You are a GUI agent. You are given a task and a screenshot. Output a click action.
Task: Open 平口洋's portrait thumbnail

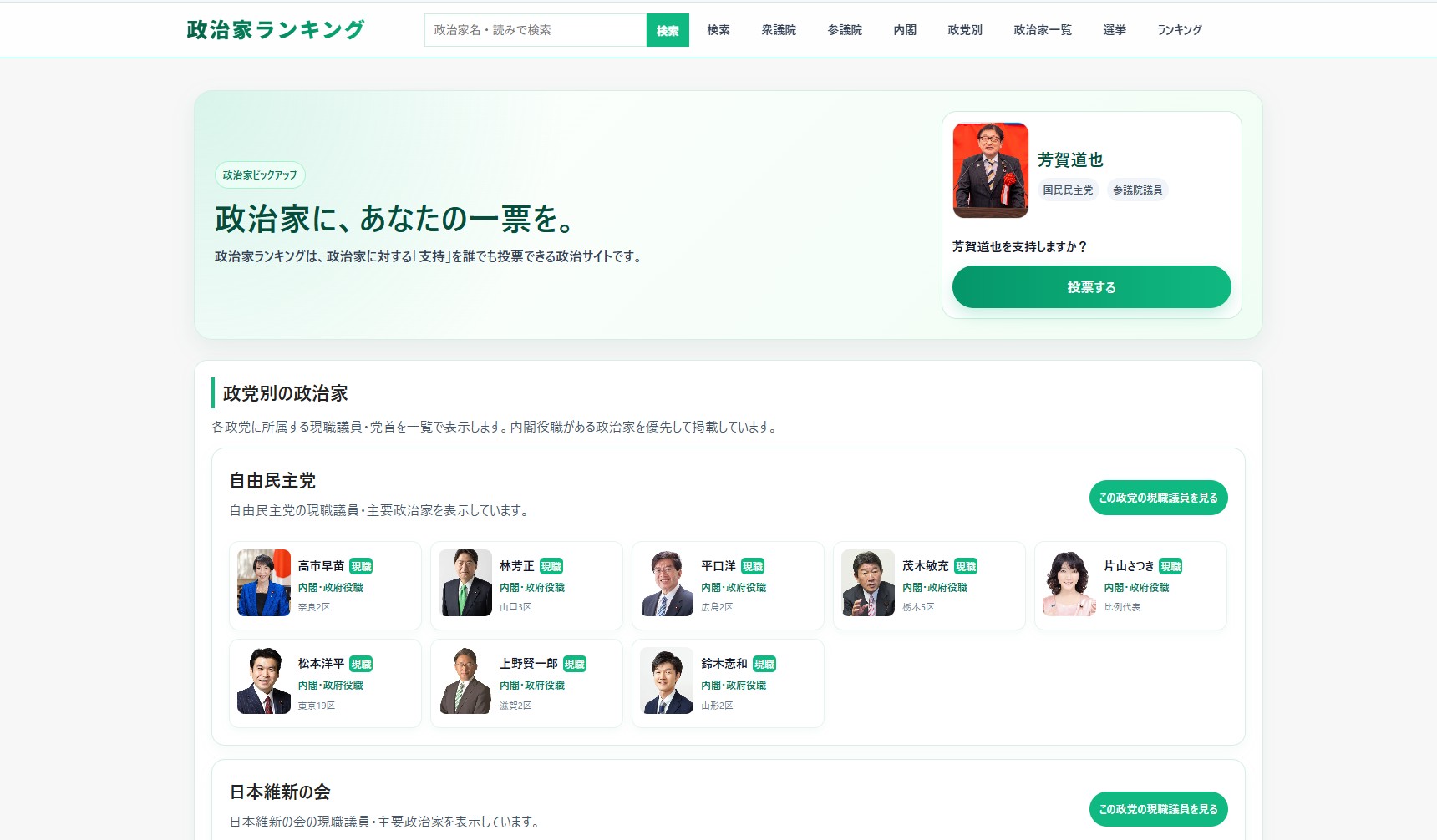(x=667, y=583)
